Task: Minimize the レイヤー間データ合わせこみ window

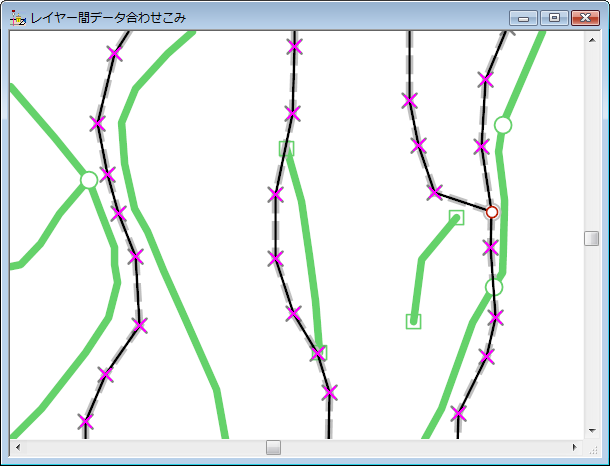Action: tap(523, 18)
